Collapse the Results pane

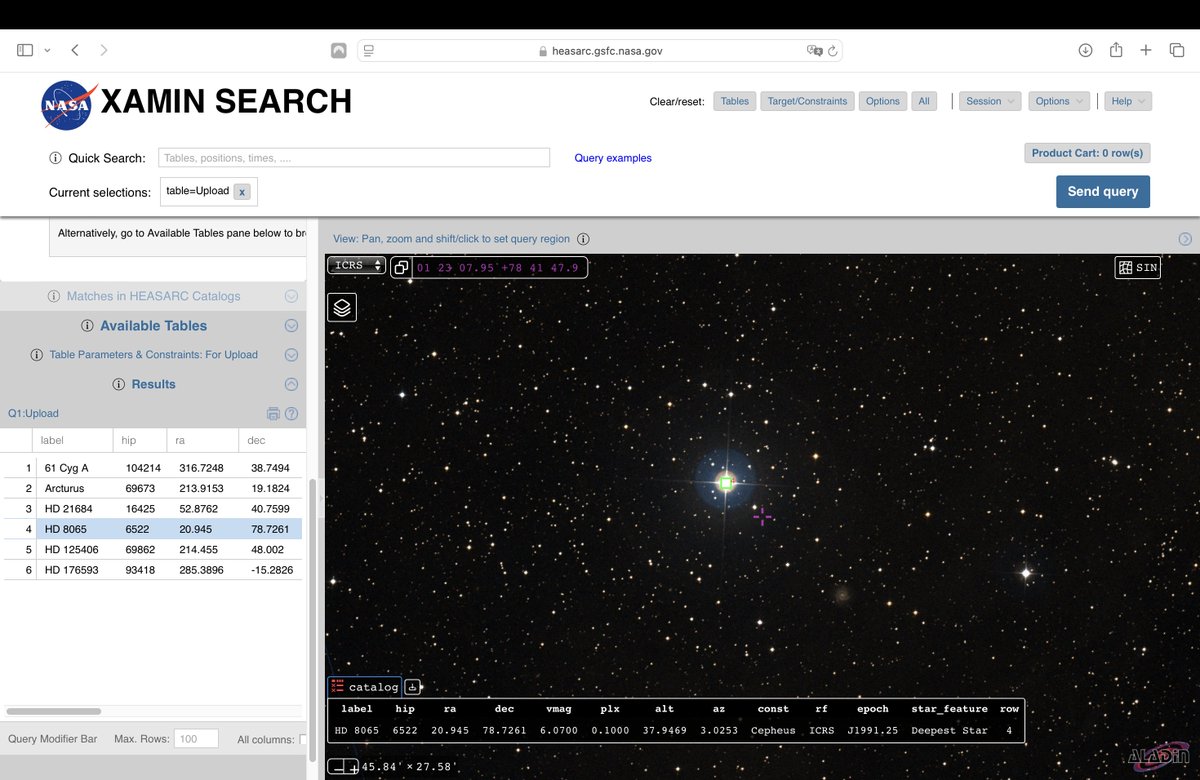tap(291, 384)
